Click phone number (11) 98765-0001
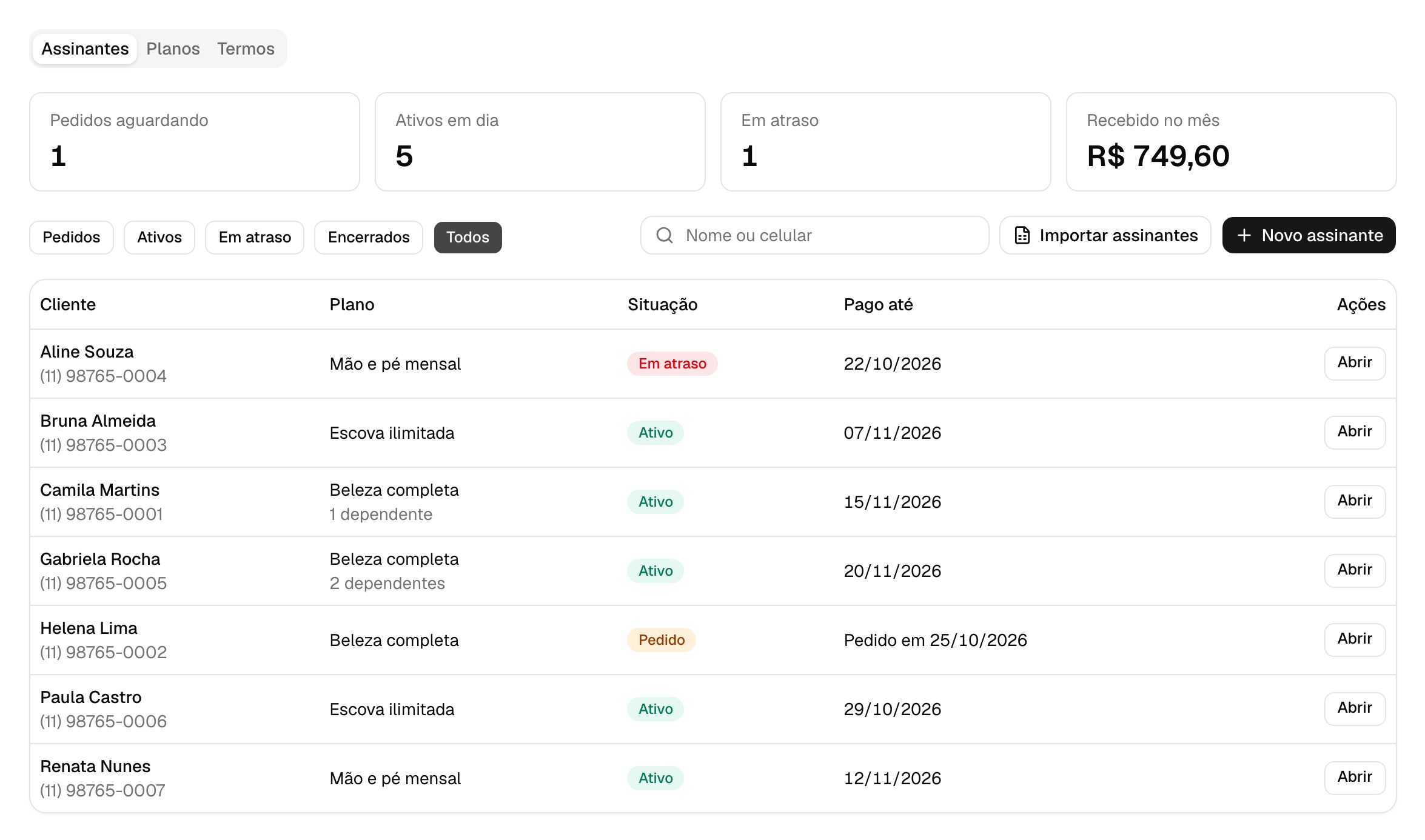 (x=101, y=514)
